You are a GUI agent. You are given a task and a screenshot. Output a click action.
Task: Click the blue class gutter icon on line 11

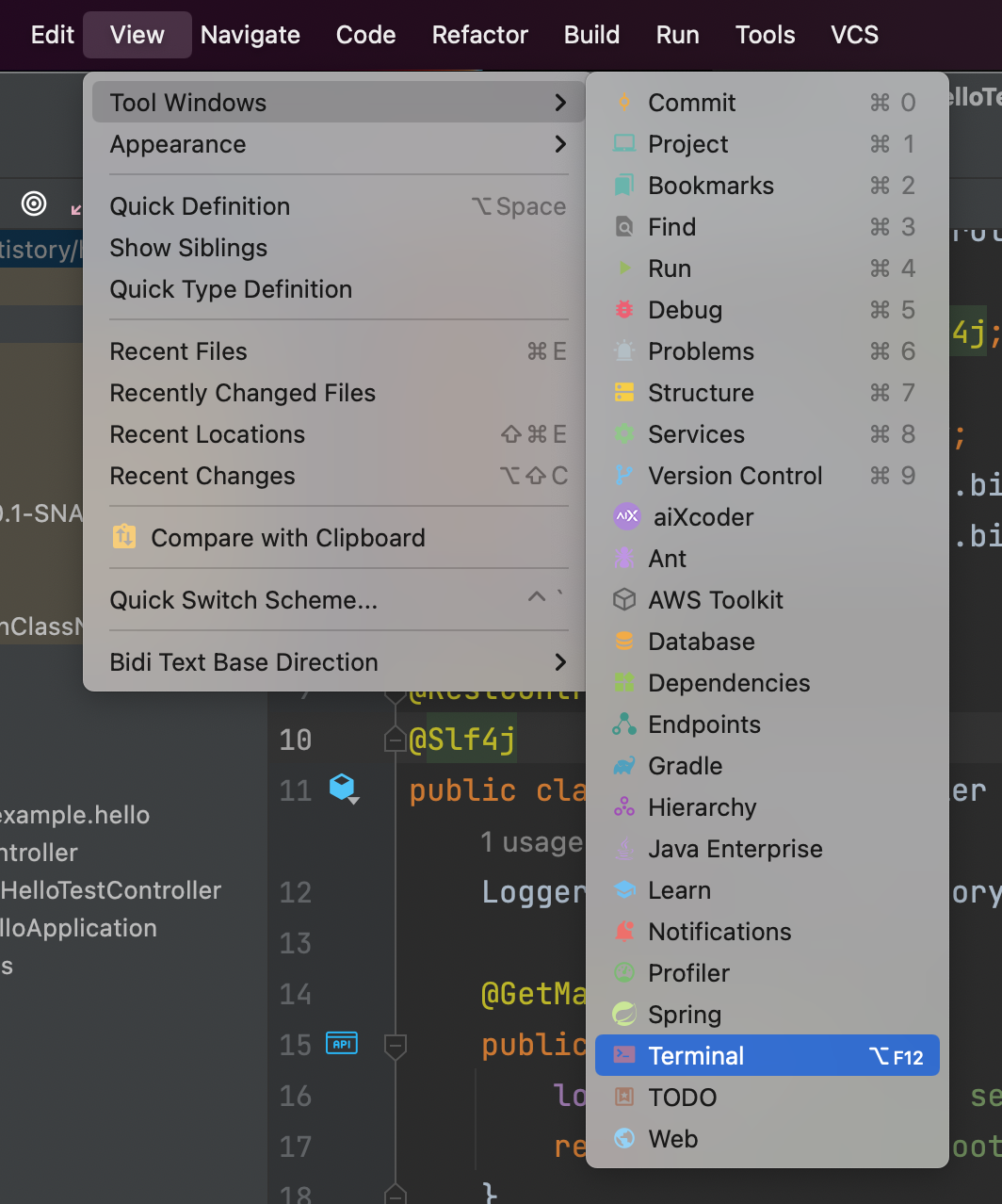pos(343,788)
